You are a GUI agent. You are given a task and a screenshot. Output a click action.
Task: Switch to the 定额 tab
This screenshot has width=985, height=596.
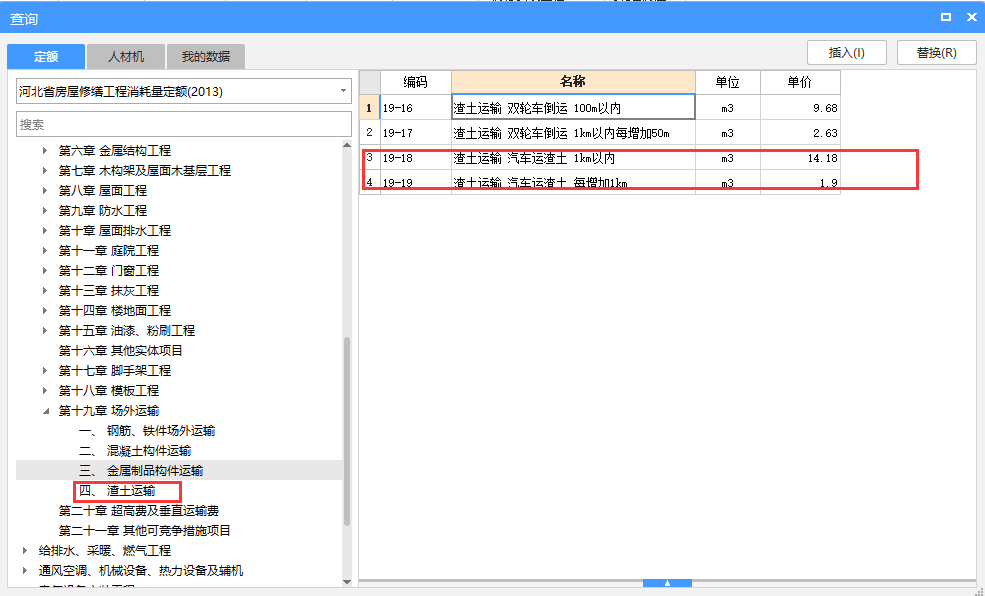click(x=46, y=57)
